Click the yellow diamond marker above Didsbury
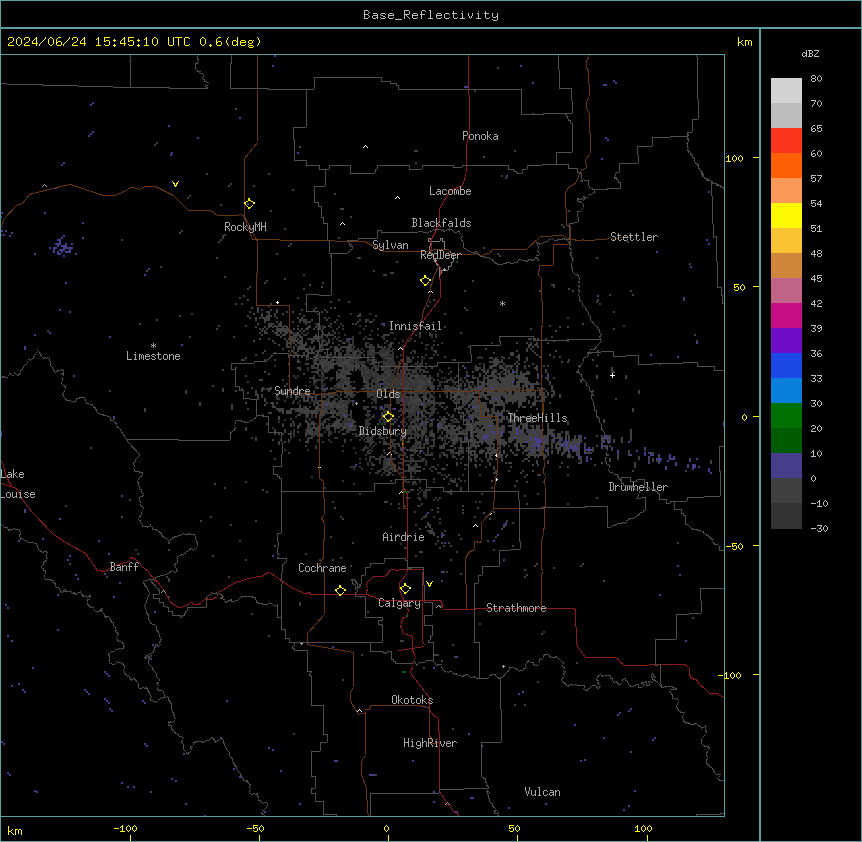The width and height of the screenshot is (862, 842). pos(389,417)
